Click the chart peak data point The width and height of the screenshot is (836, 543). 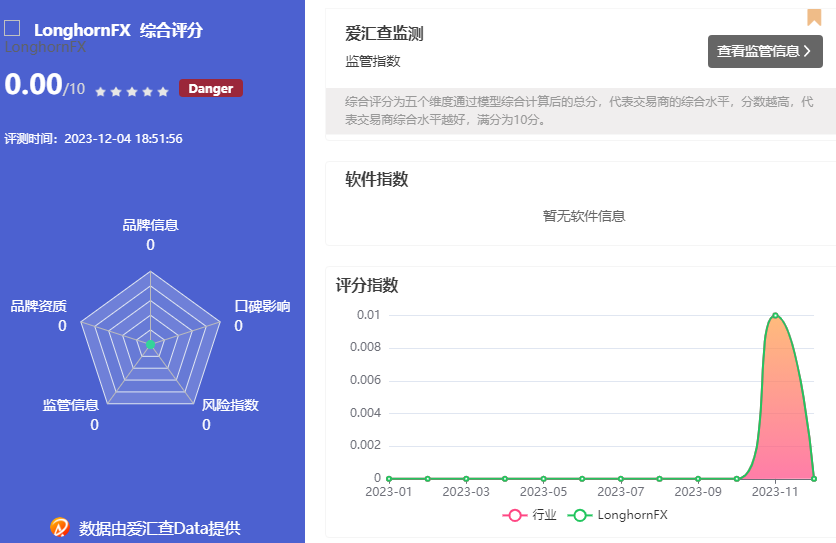pos(775,315)
